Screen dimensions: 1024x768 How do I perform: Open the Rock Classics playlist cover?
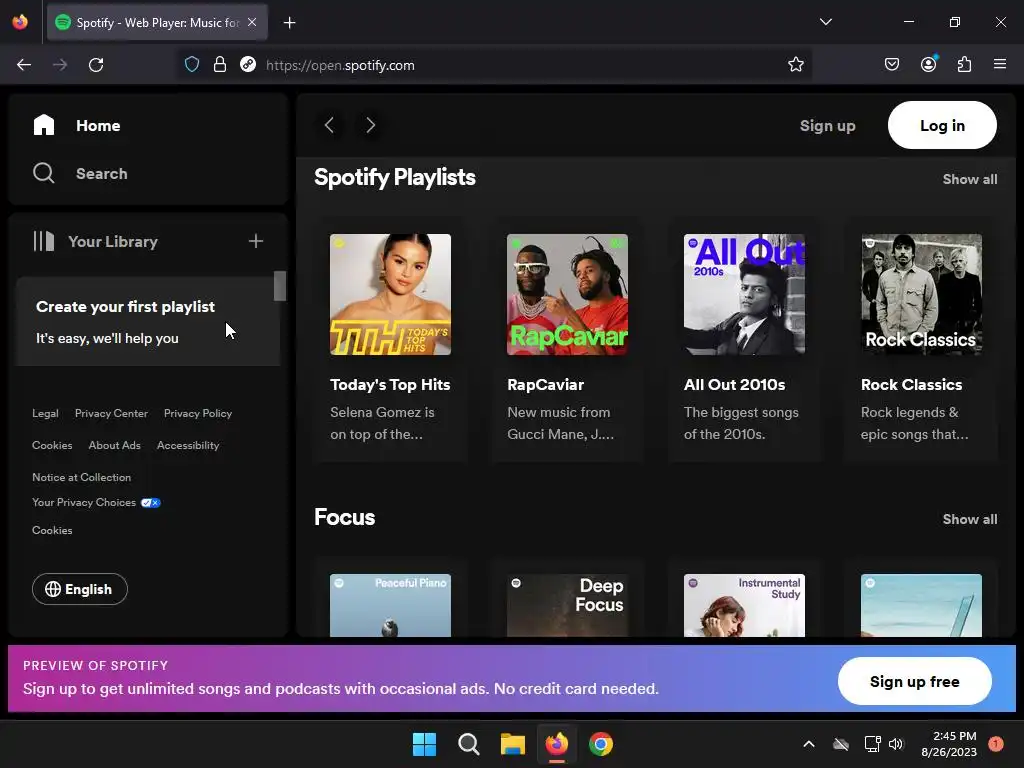[921, 295]
